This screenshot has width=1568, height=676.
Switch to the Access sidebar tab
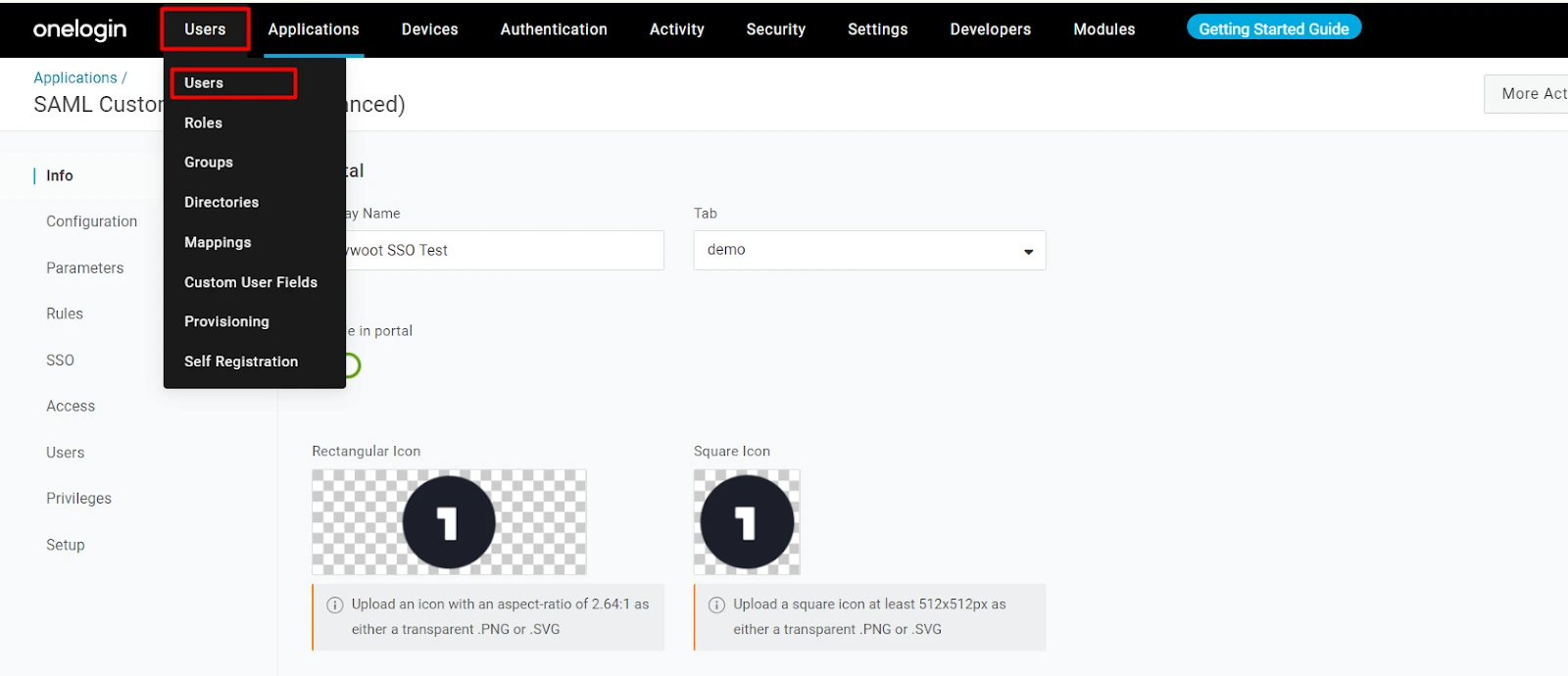[x=71, y=406]
